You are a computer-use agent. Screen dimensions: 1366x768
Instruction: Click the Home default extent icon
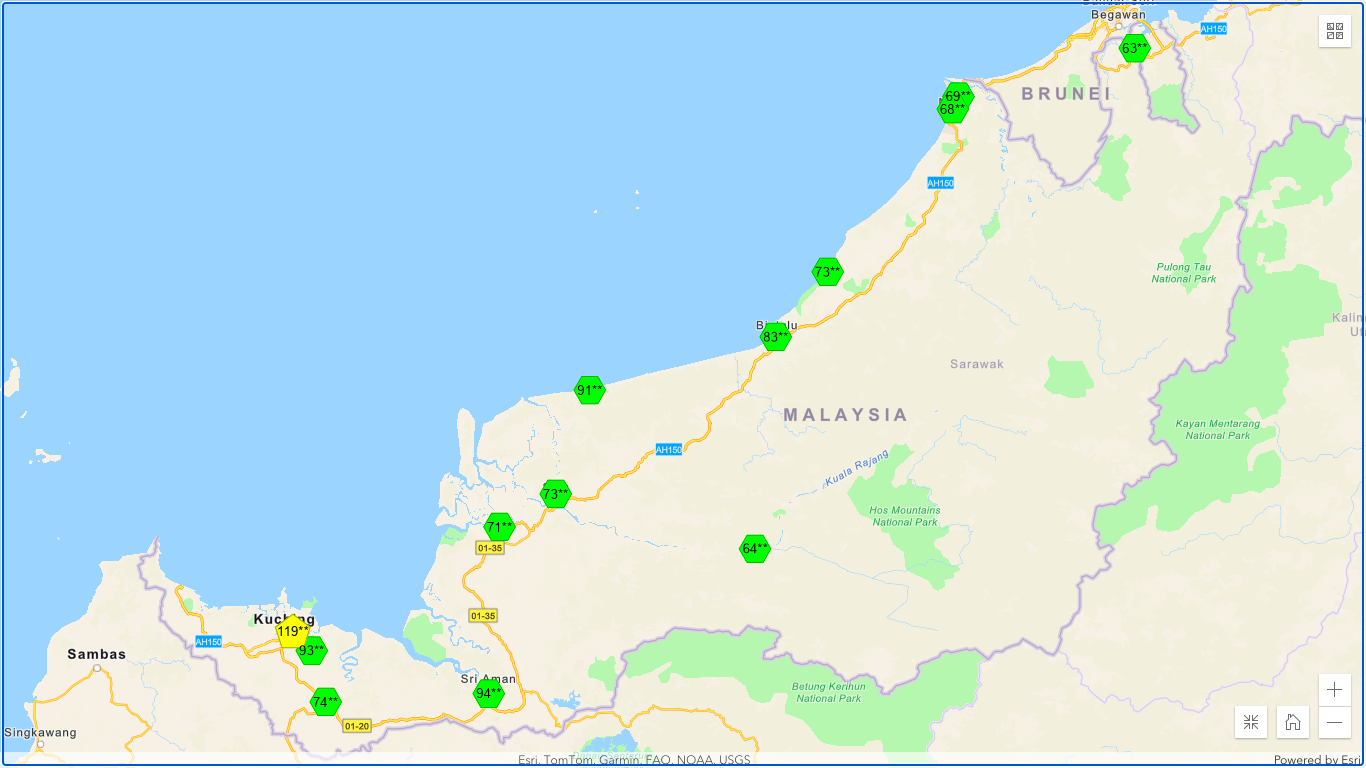tap(1293, 722)
